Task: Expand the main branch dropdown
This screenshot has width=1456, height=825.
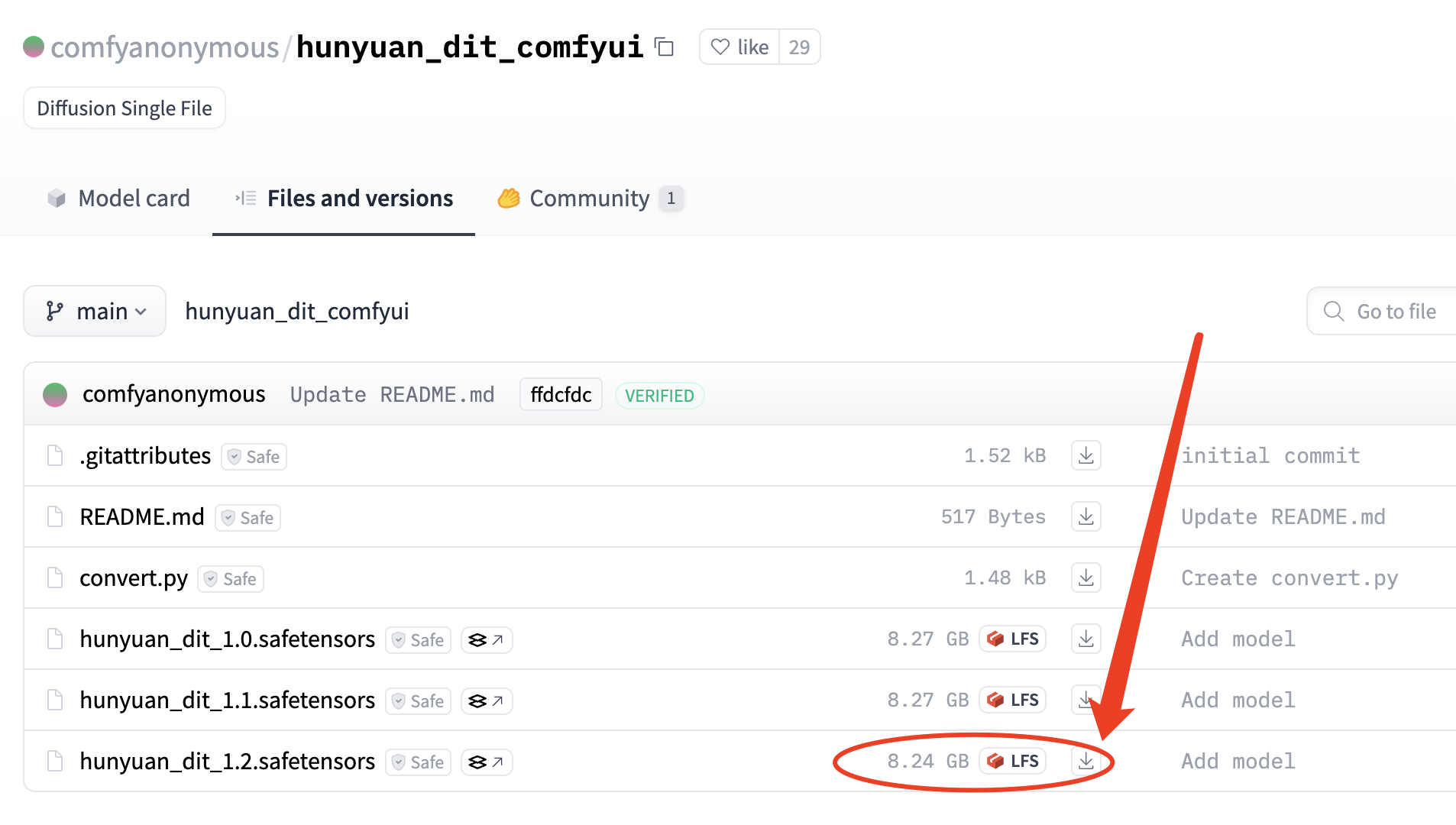Action: [x=95, y=312]
